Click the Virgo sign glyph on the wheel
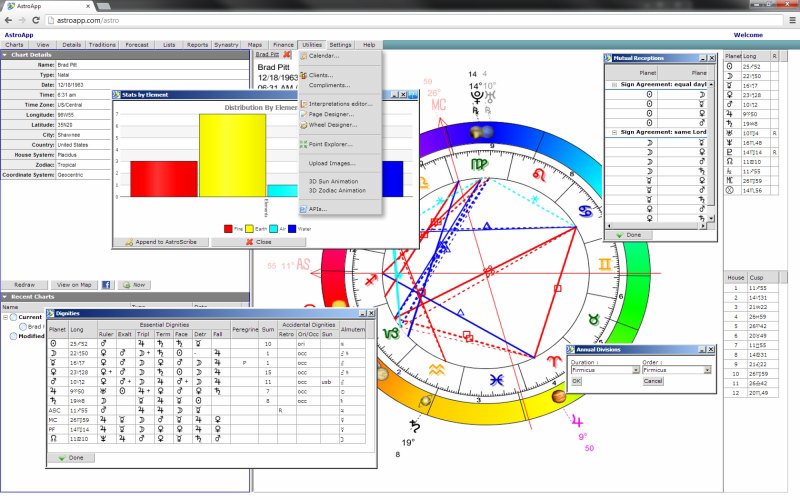 click(480, 162)
